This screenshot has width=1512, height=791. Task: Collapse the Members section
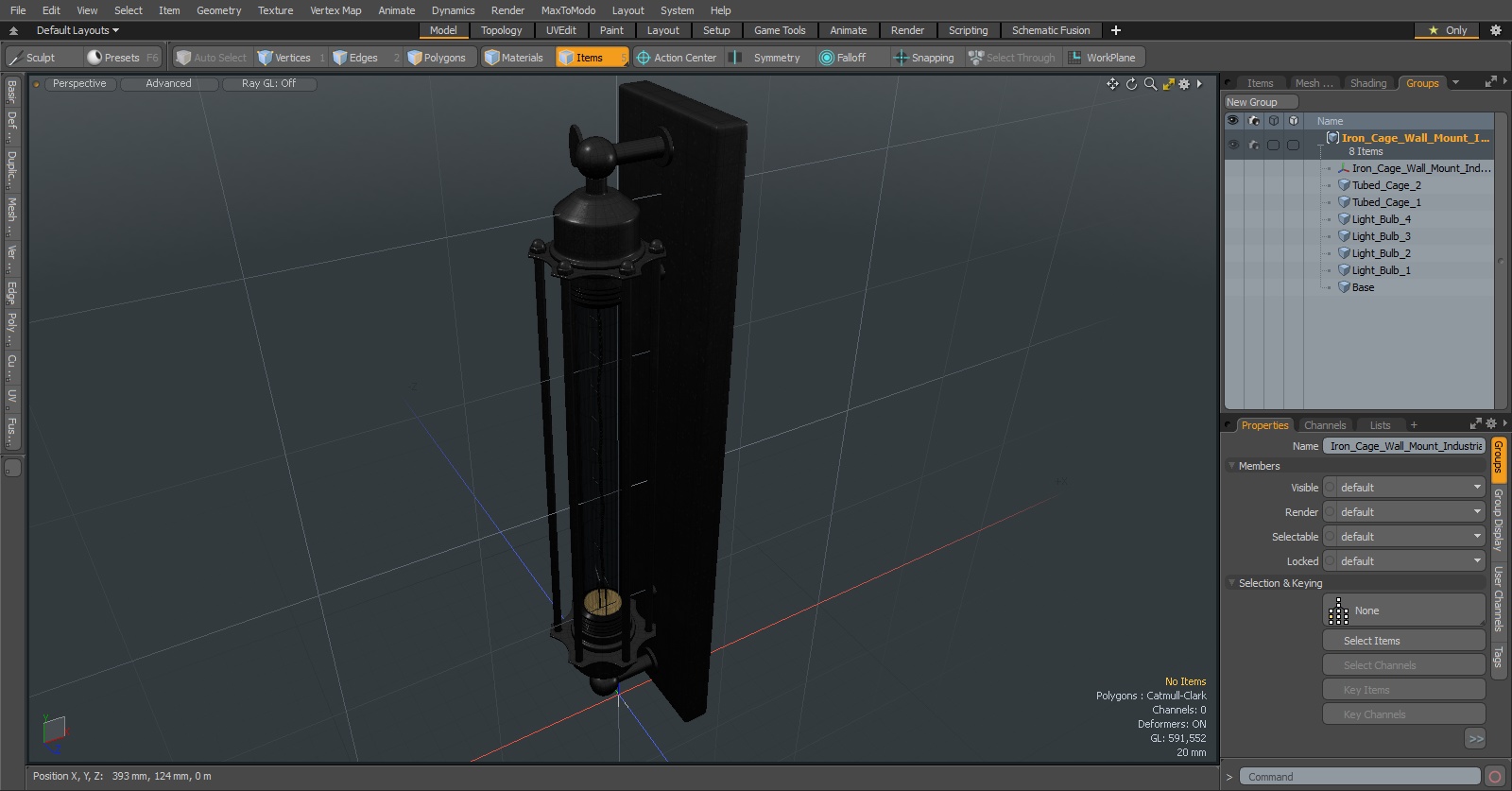tap(1231, 466)
